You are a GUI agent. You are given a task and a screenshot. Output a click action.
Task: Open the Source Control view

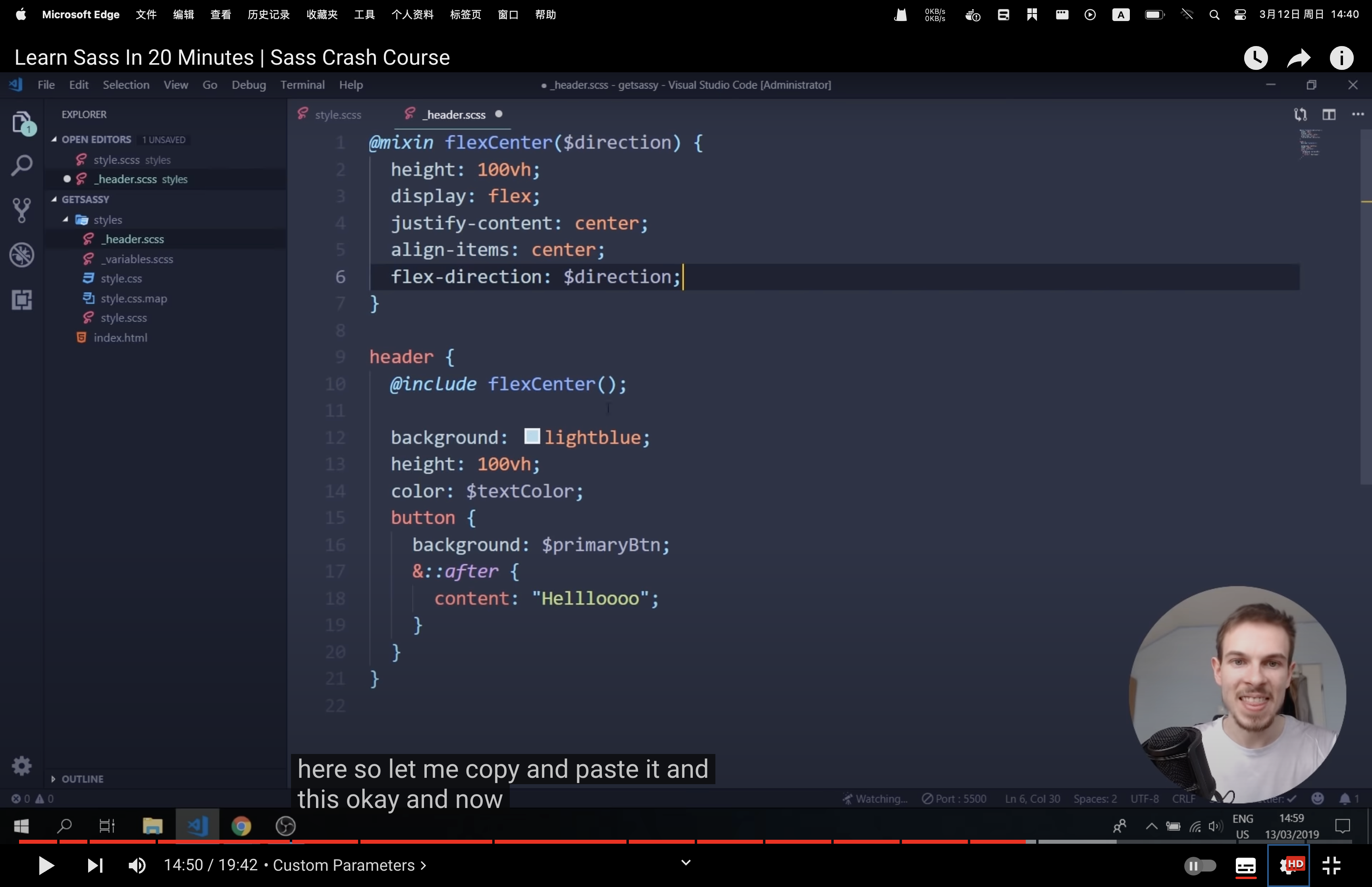pyautogui.click(x=22, y=210)
